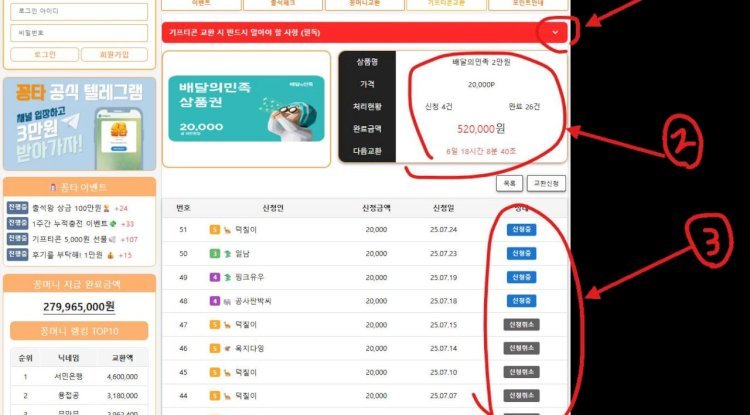
Task: Click the 목록 list button
Action: tap(509, 183)
